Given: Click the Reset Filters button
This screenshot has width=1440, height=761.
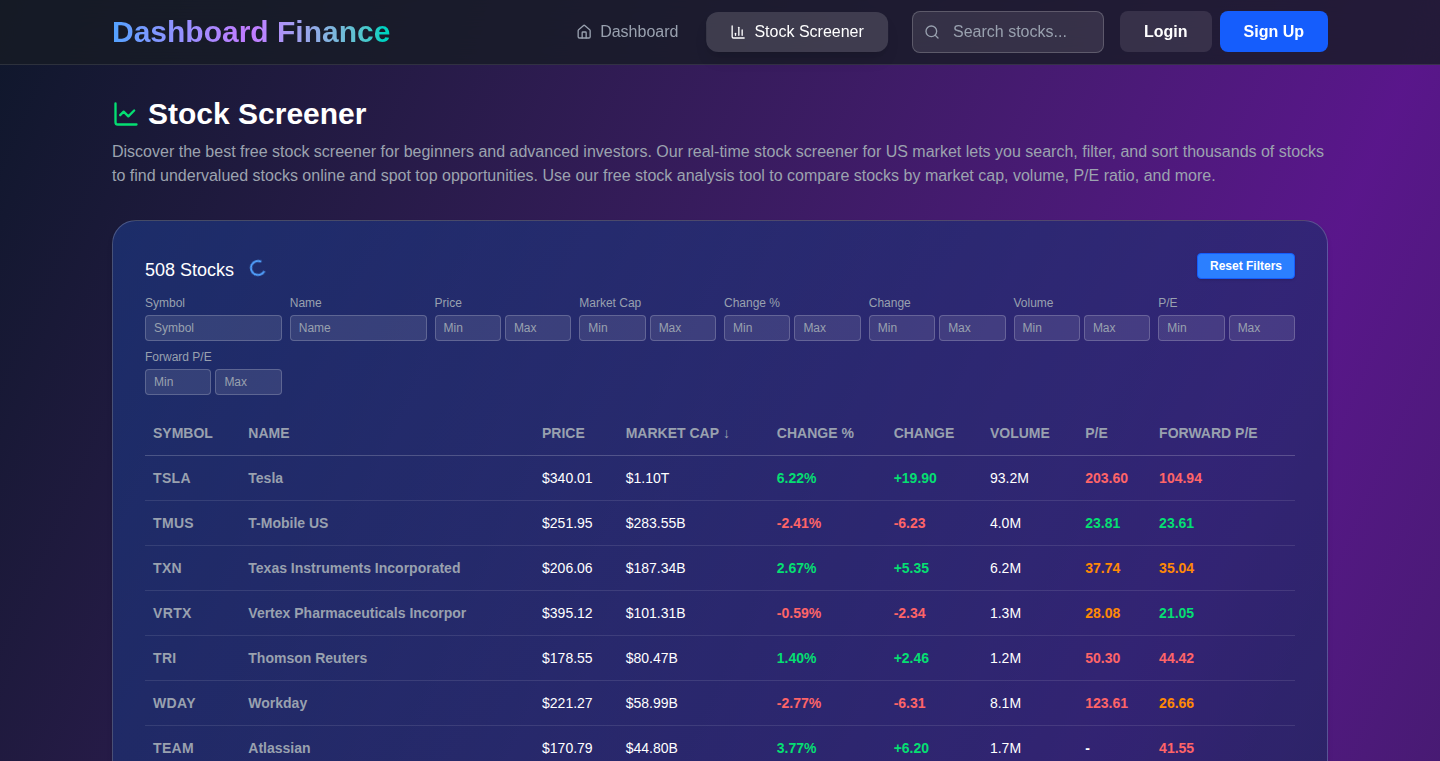Looking at the screenshot, I should point(1246,266).
